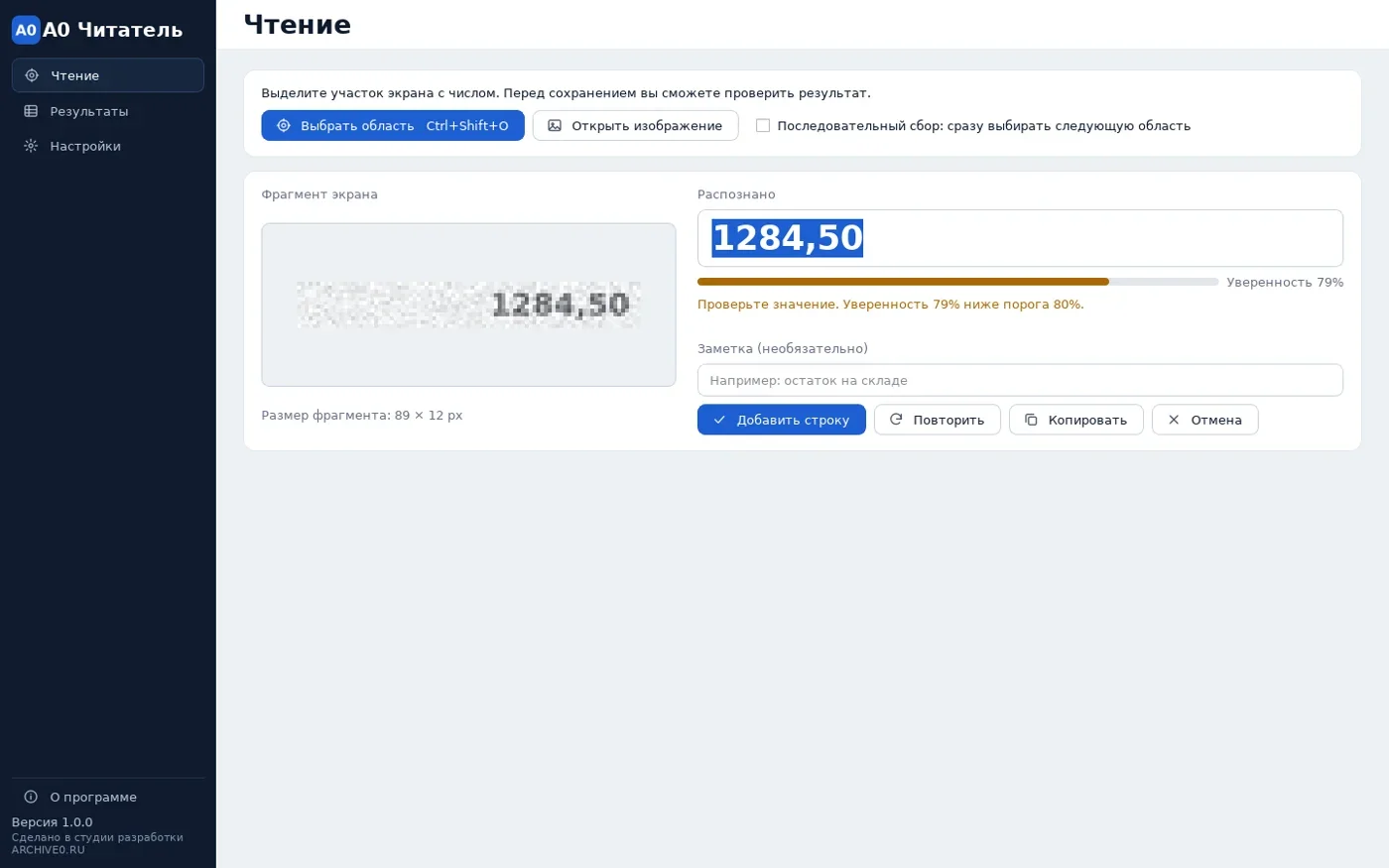This screenshot has width=1389, height=868.
Task: Click the Копировать button
Action: (x=1076, y=420)
